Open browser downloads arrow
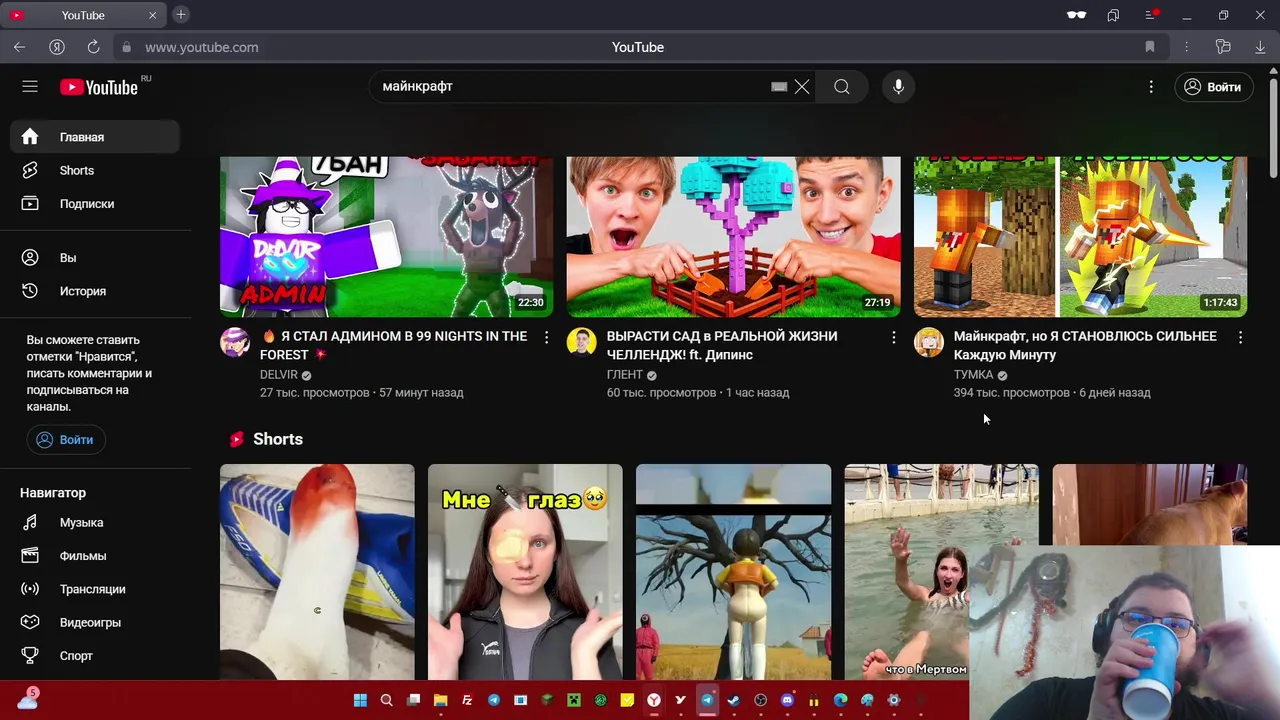The width and height of the screenshot is (1280, 720). click(1260, 47)
